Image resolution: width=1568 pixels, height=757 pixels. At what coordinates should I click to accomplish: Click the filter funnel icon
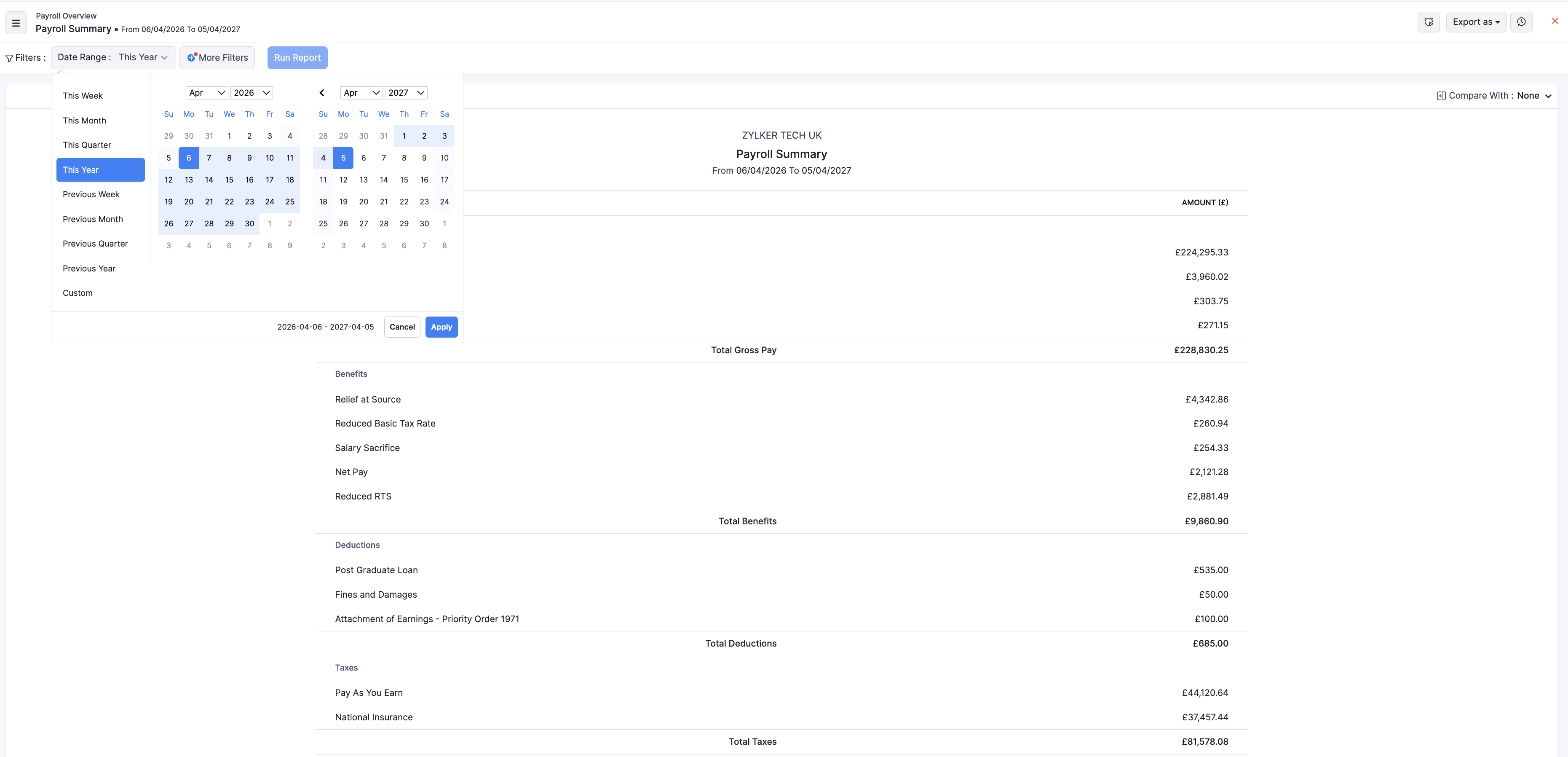pos(9,58)
